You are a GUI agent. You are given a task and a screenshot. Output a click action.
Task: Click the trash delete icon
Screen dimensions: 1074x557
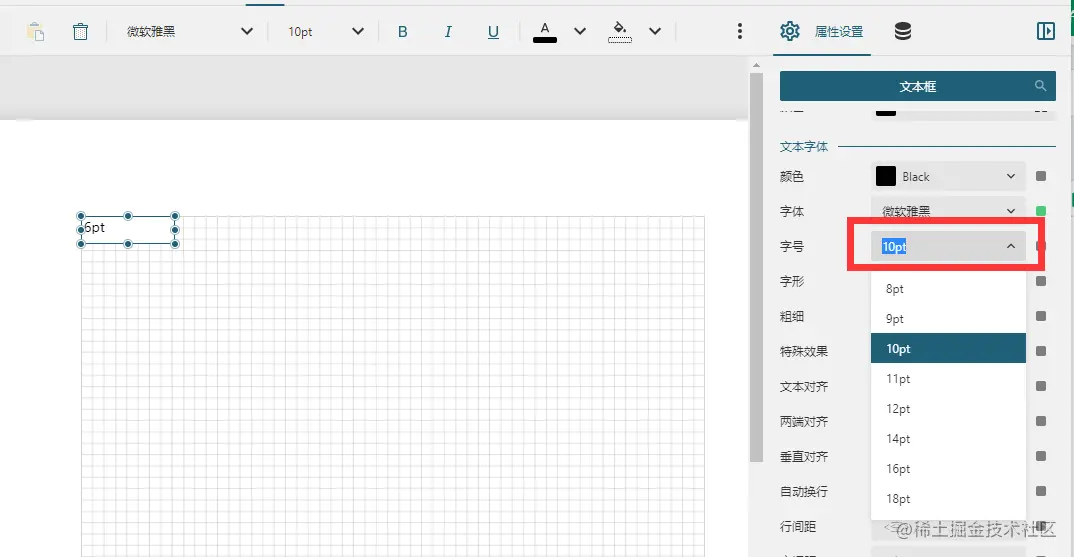click(x=80, y=32)
